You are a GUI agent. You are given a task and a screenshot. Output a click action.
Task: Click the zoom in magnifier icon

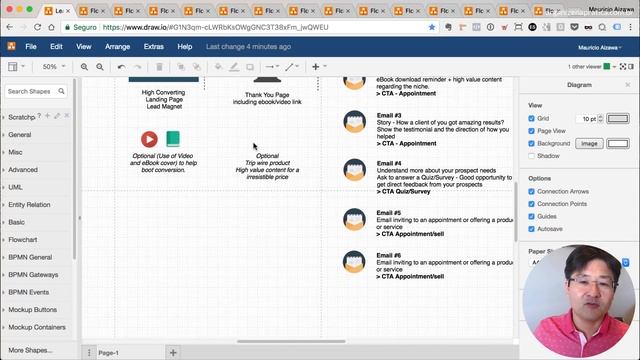tap(84, 67)
